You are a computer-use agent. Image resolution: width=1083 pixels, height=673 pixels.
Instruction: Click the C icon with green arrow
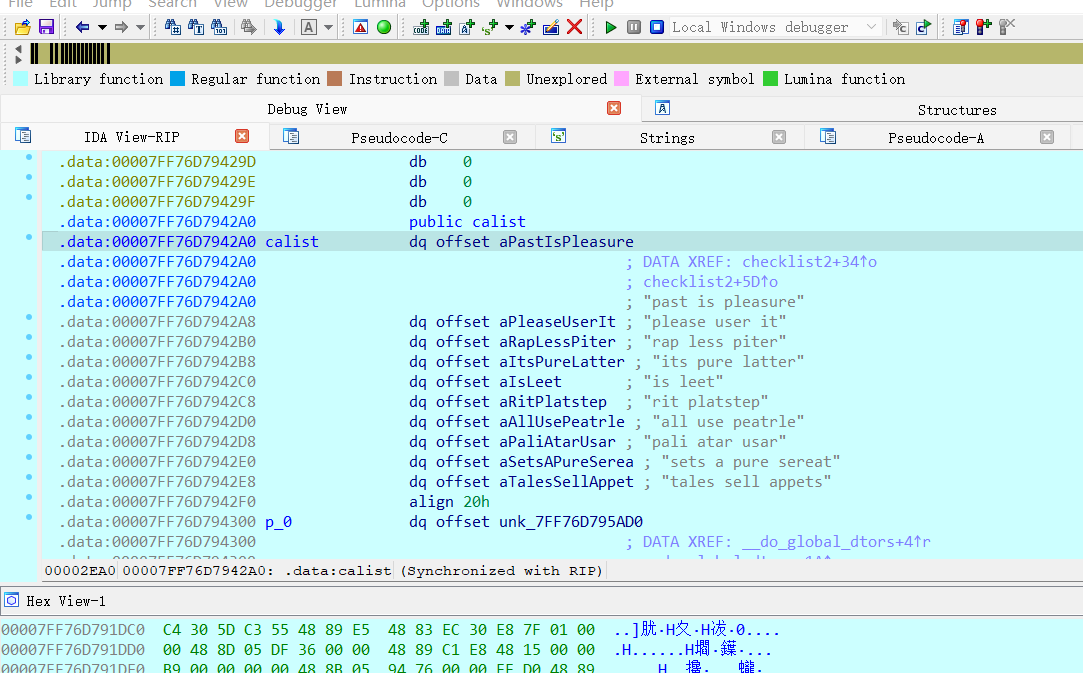pyautogui.click(x=923, y=27)
